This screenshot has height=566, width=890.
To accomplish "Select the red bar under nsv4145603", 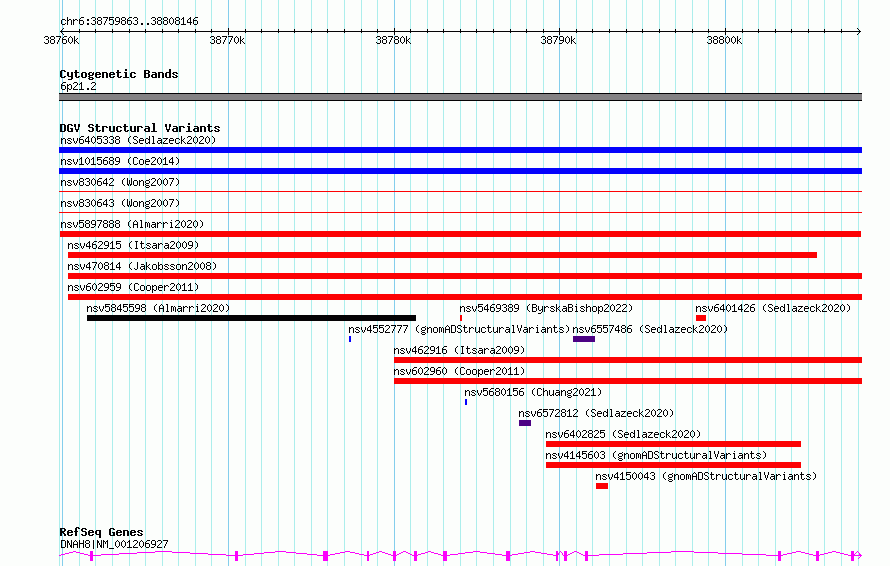I will (673, 466).
